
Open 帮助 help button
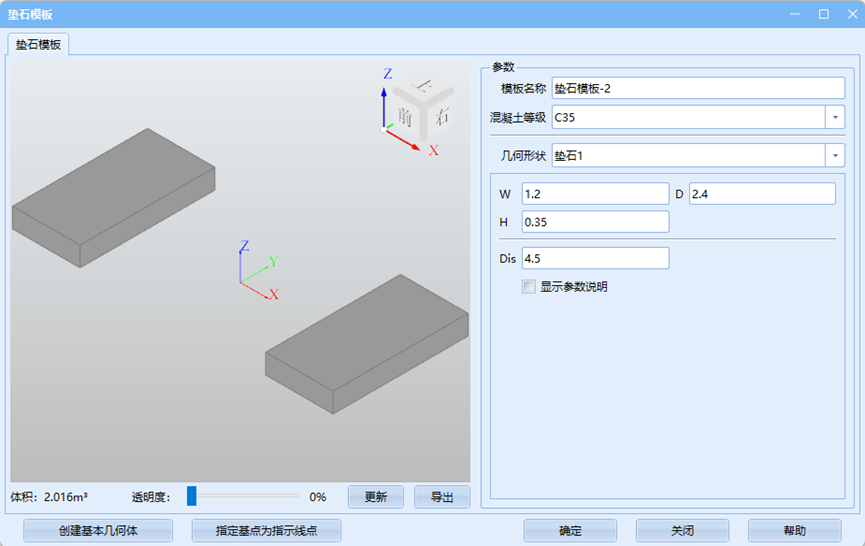(794, 531)
